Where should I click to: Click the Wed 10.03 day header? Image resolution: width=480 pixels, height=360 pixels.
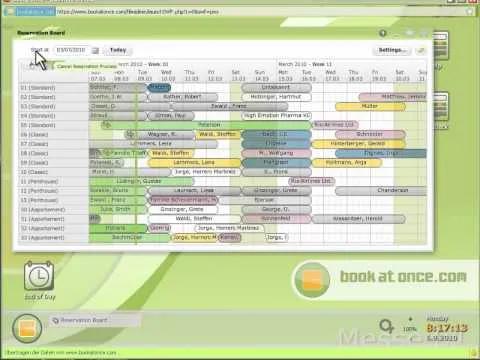(168, 75)
